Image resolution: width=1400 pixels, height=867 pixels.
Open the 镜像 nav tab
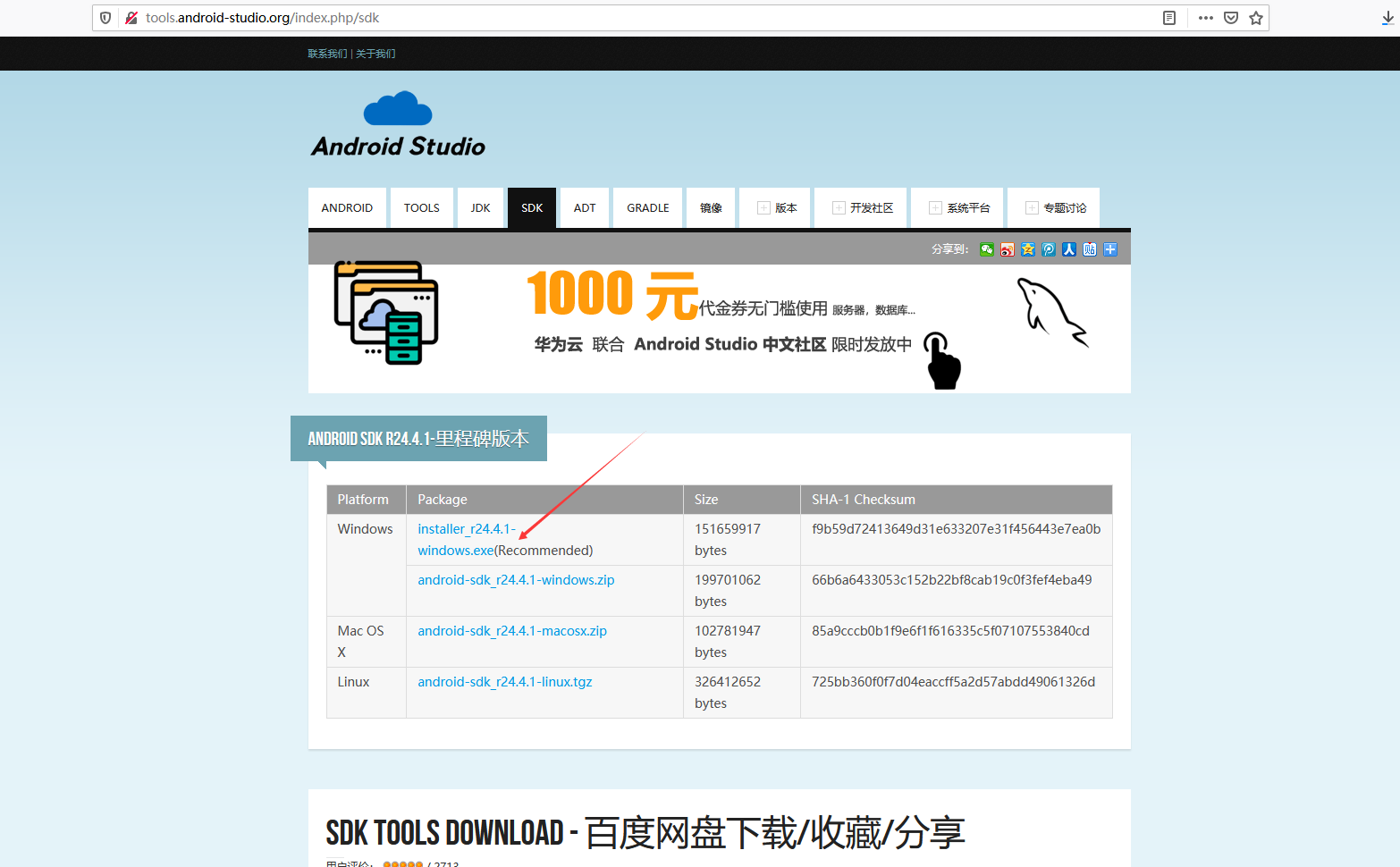point(711,207)
